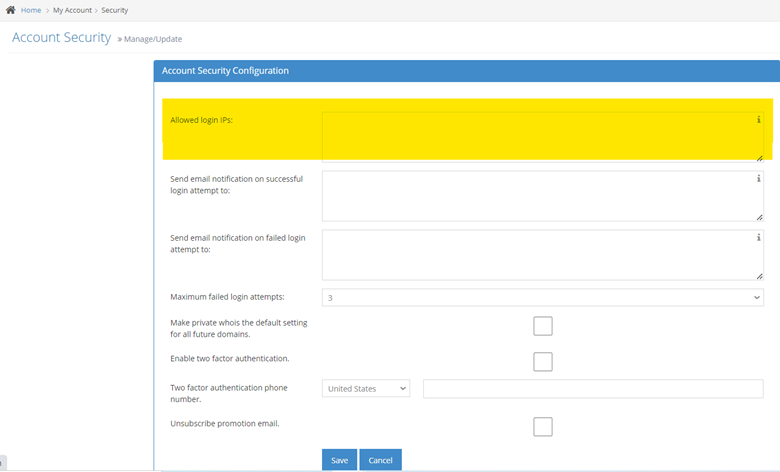Click resize handle of successful login email box
The height and width of the screenshot is (472, 780).
pos(759,216)
